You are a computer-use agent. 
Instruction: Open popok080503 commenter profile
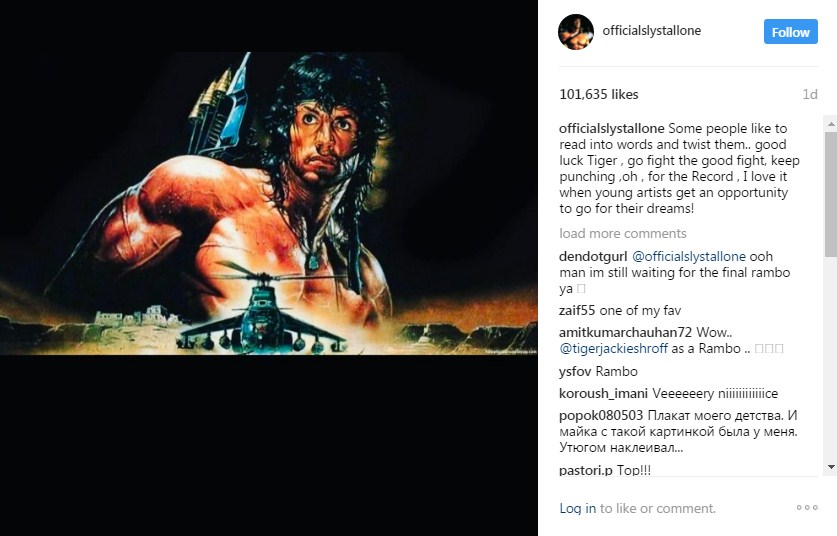(x=601, y=415)
